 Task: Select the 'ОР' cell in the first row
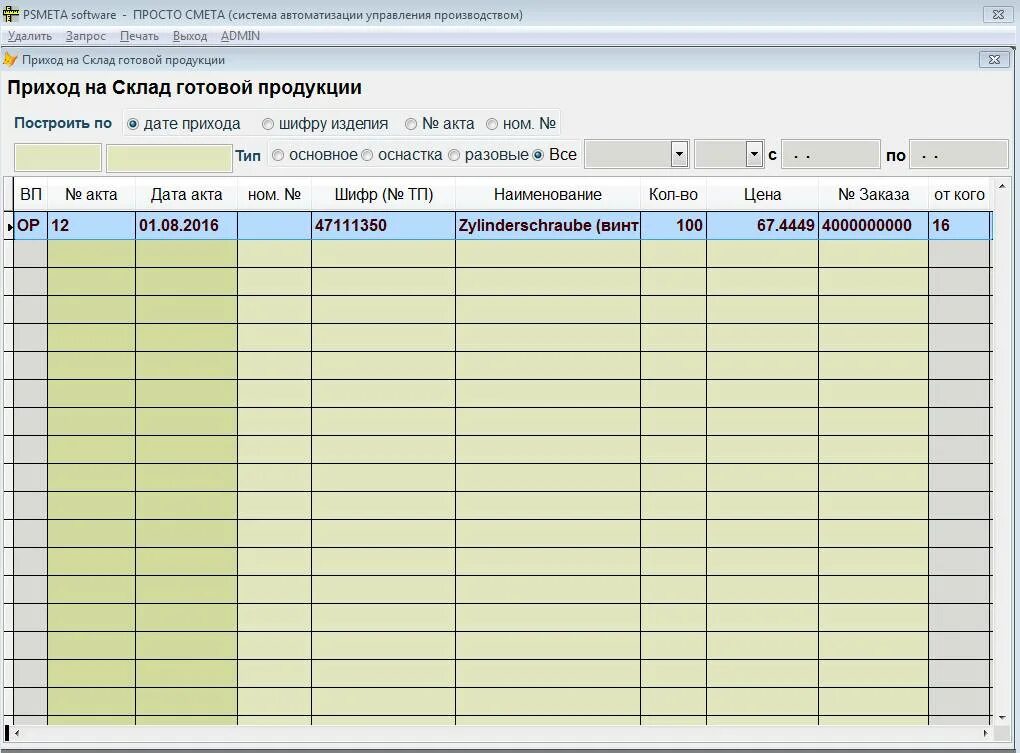[x=31, y=226]
